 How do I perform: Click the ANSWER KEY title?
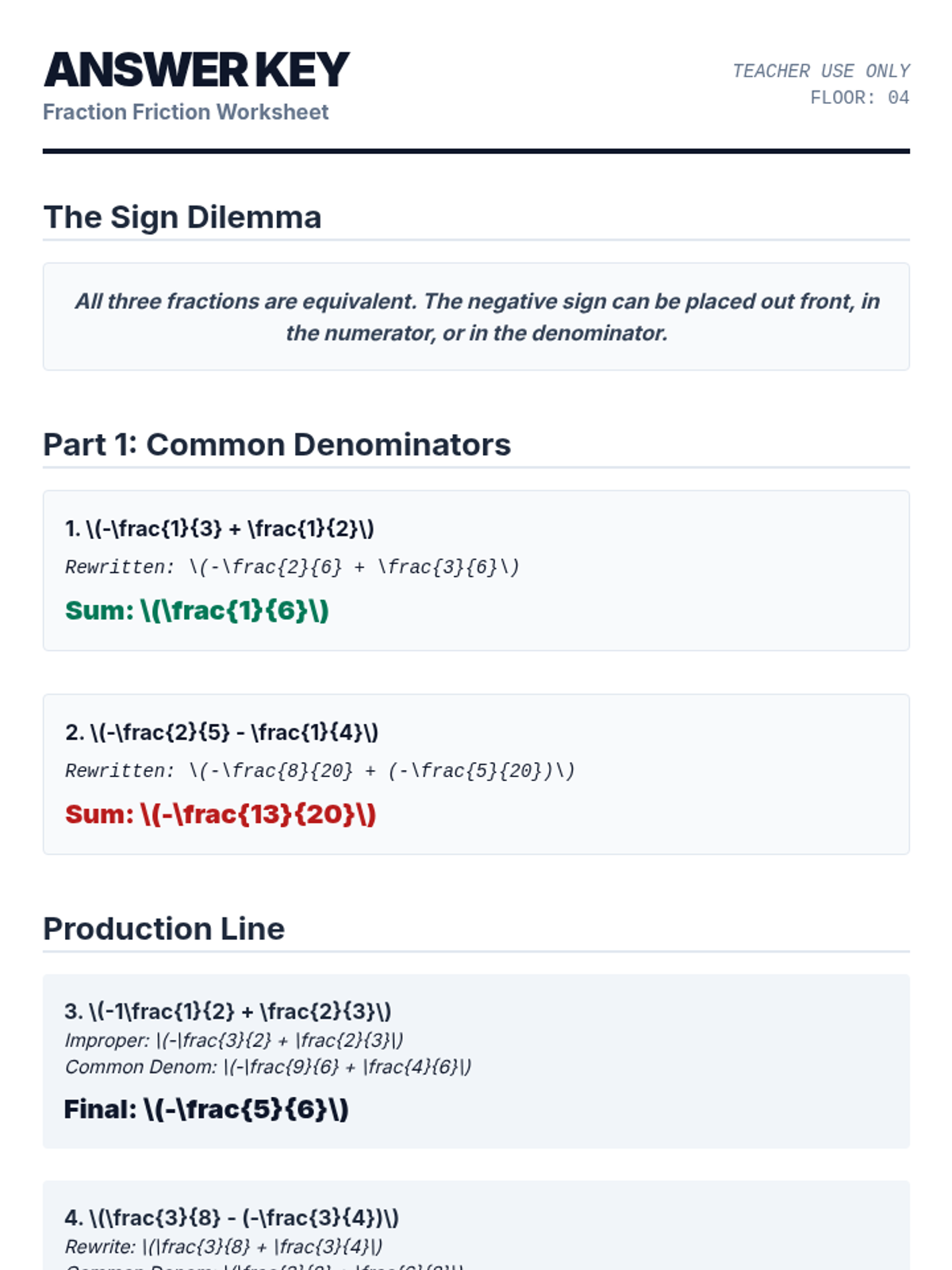pos(197,70)
